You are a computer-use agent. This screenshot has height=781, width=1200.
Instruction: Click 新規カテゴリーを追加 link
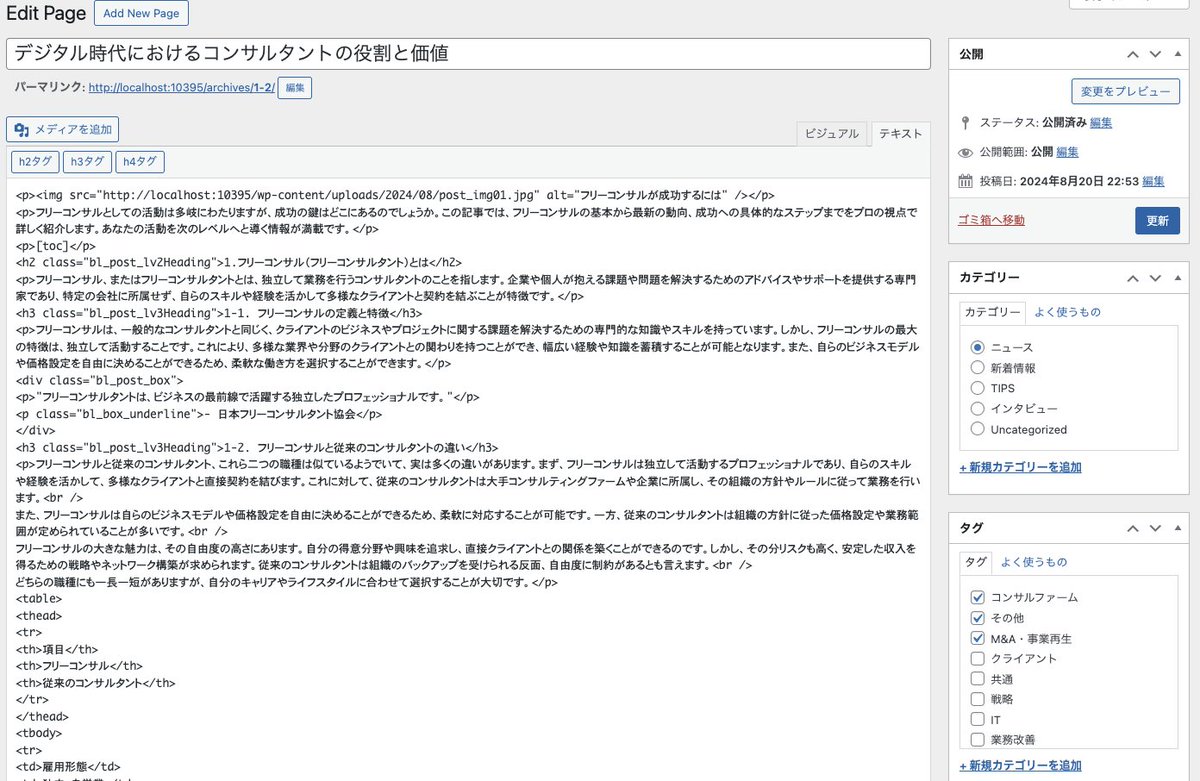(x=1020, y=467)
